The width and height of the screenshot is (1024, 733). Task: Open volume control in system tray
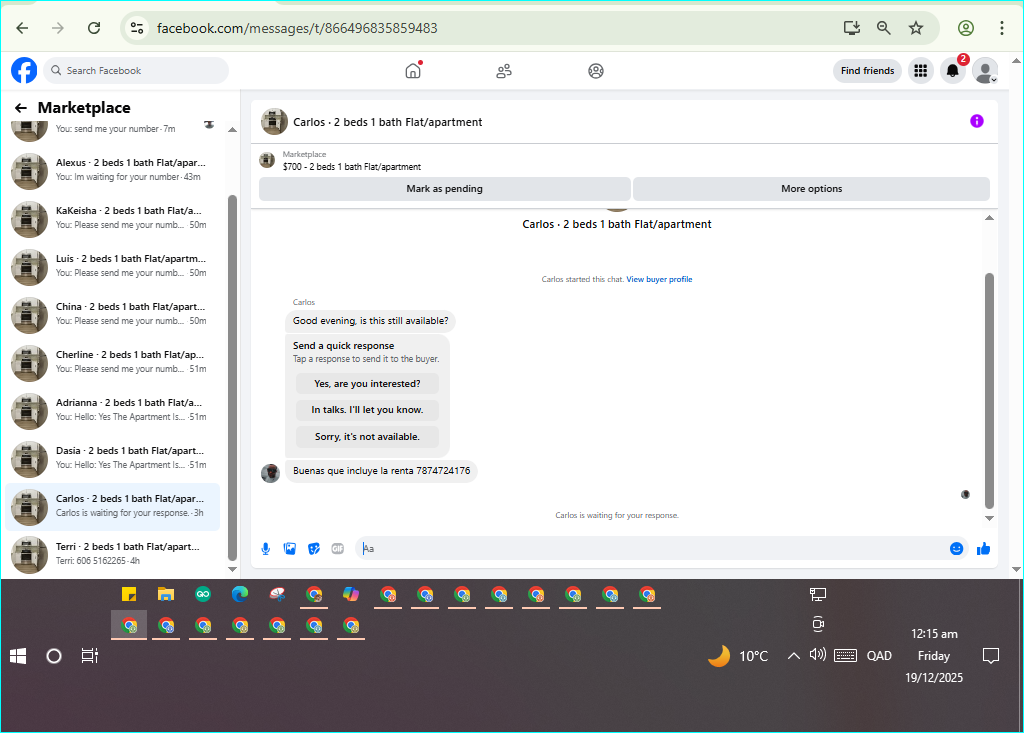(x=818, y=655)
